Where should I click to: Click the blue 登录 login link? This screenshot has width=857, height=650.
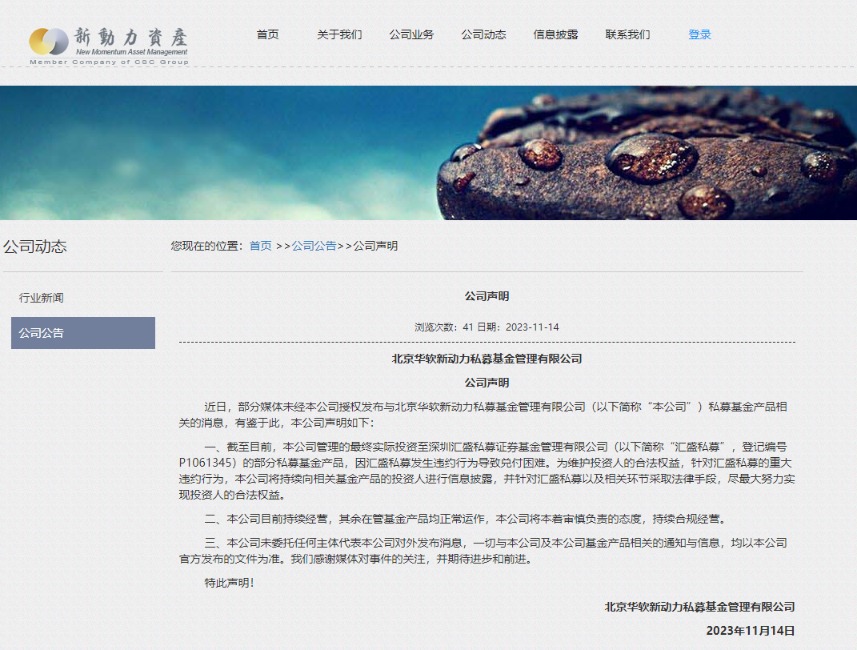pos(700,34)
